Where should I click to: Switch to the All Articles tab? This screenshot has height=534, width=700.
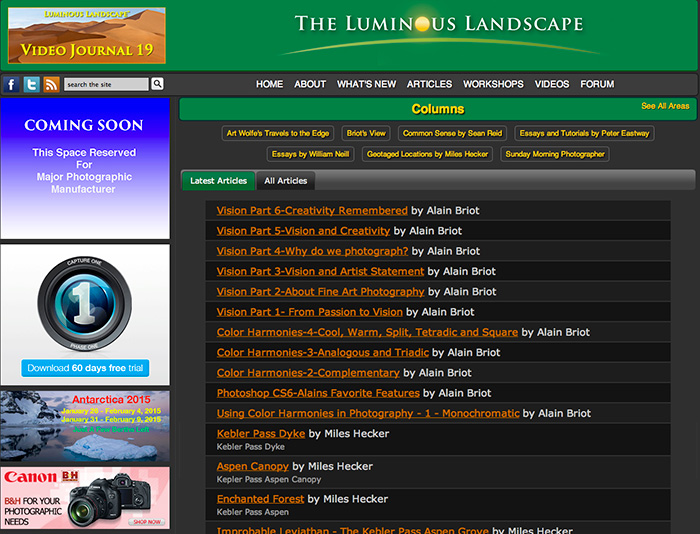click(285, 181)
